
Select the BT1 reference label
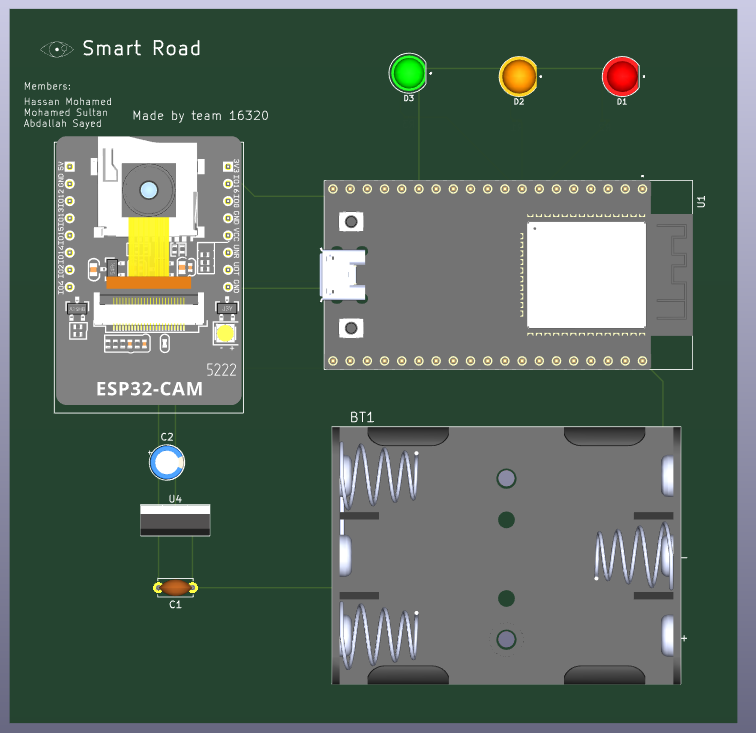(x=362, y=416)
